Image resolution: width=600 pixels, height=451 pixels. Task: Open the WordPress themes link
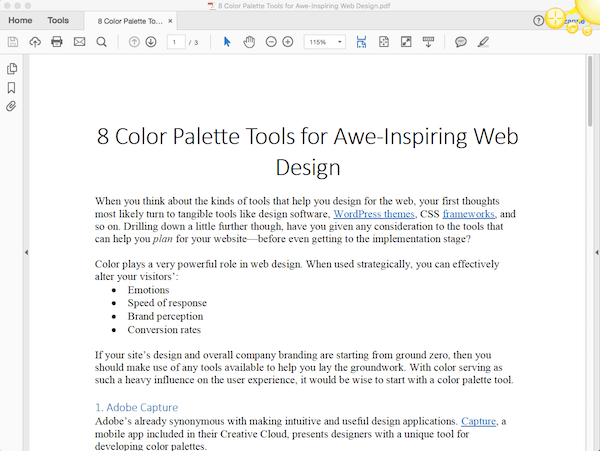coord(374,214)
